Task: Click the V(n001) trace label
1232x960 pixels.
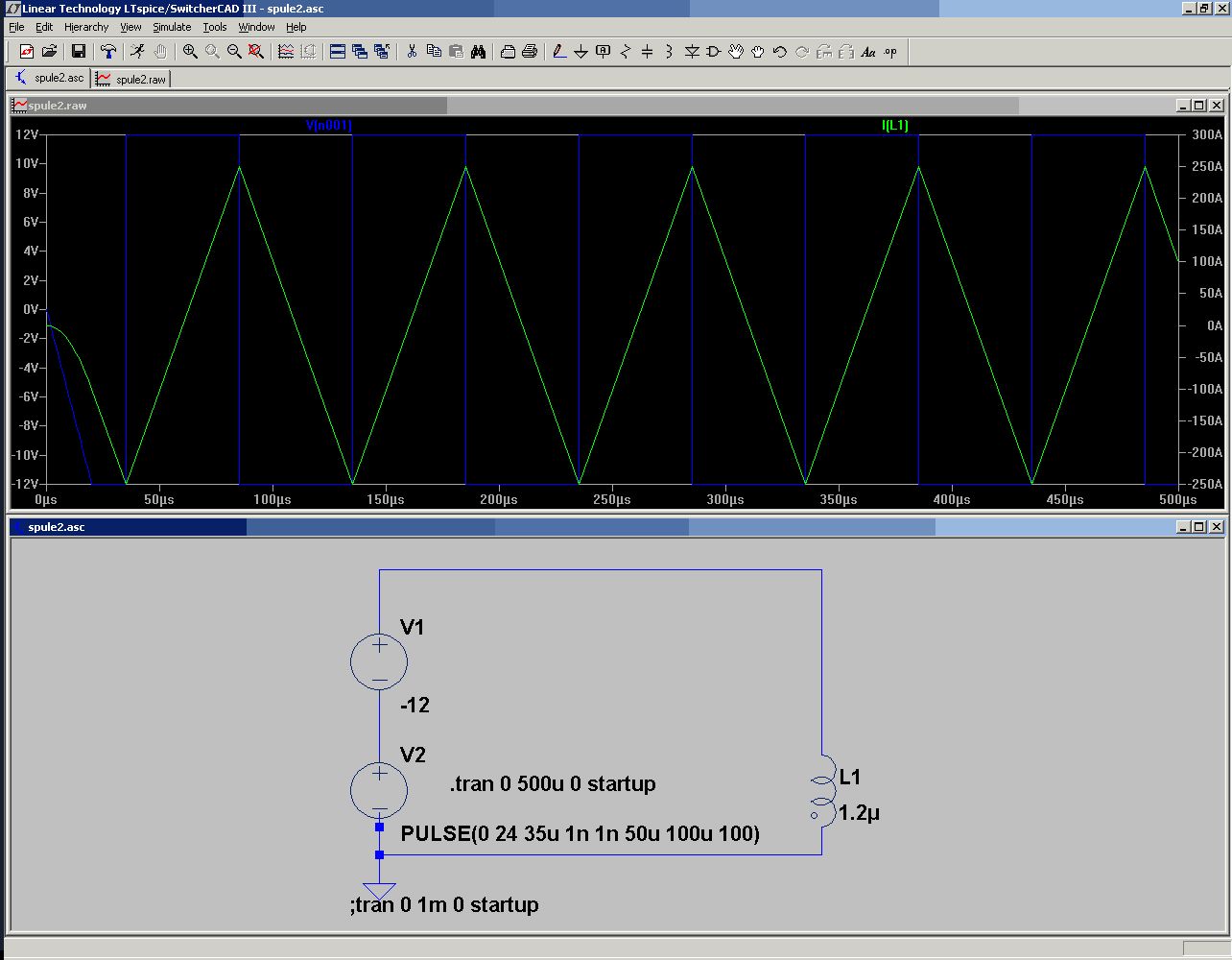Action: point(328,126)
